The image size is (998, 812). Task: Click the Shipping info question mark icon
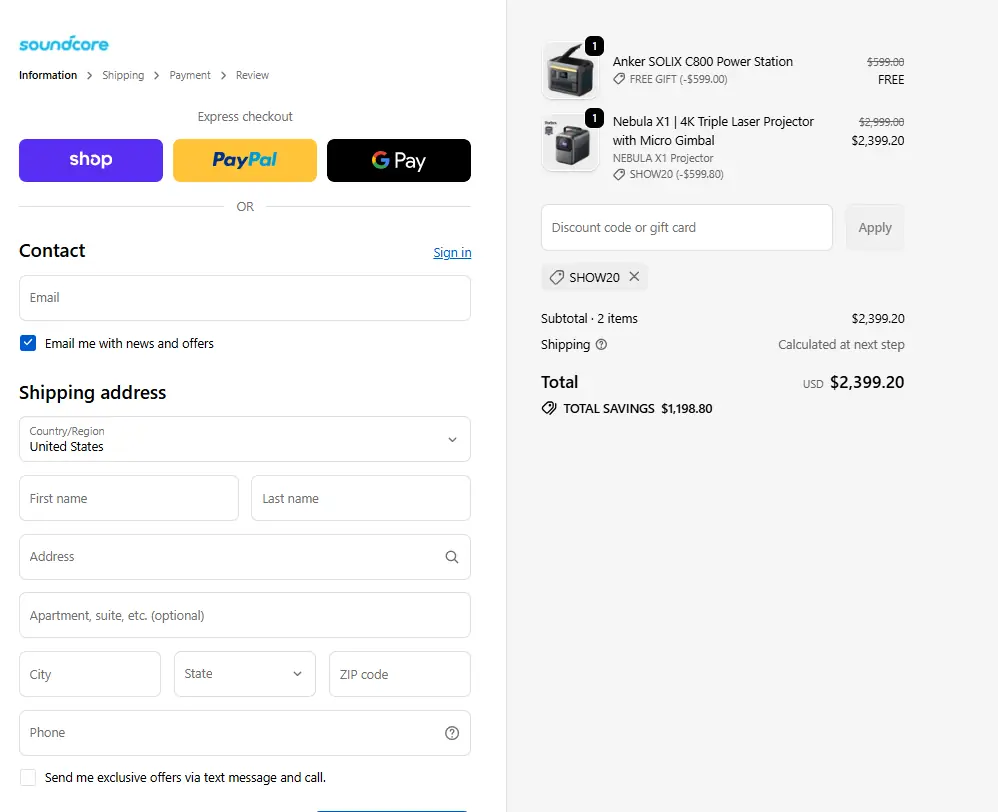pyautogui.click(x=601, y=345)
